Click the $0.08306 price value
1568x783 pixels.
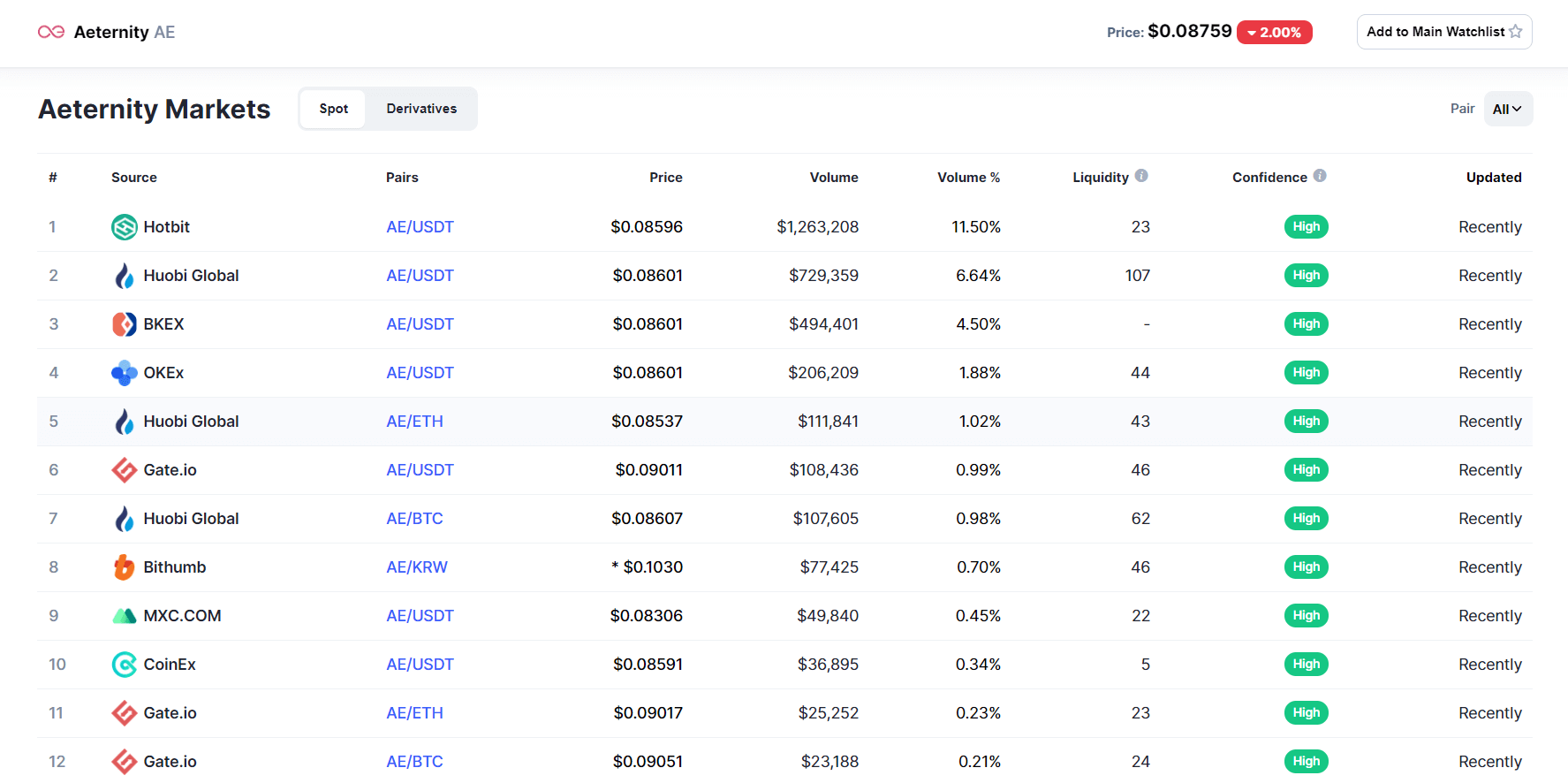(647, 616)
